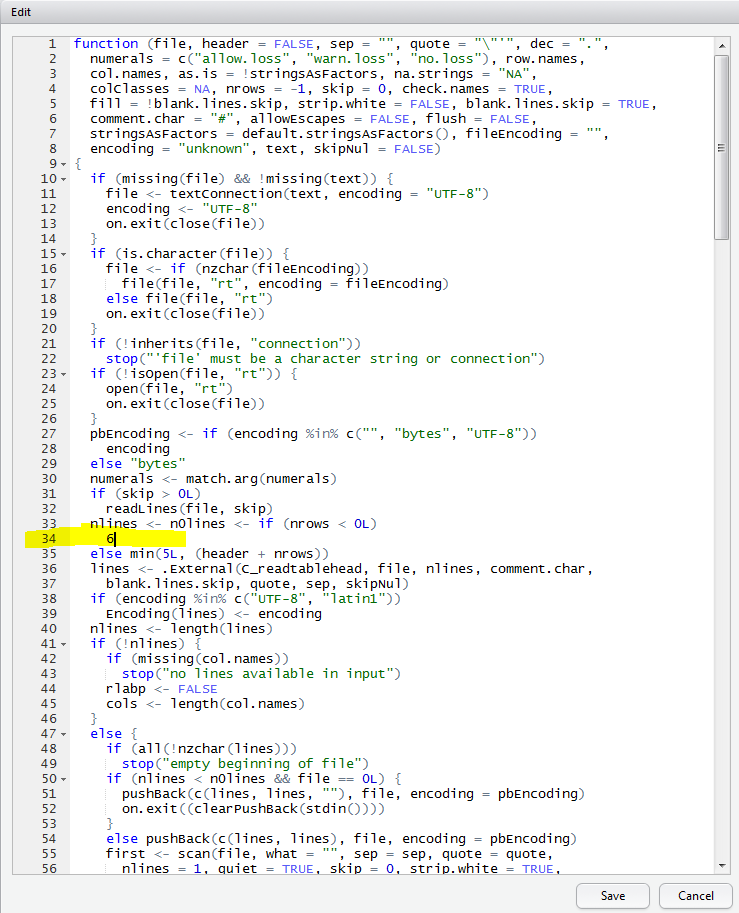The image size is (739, 913).
Task: Click cols on line 45
Action: pyautogui.click(x=122, y=705)
